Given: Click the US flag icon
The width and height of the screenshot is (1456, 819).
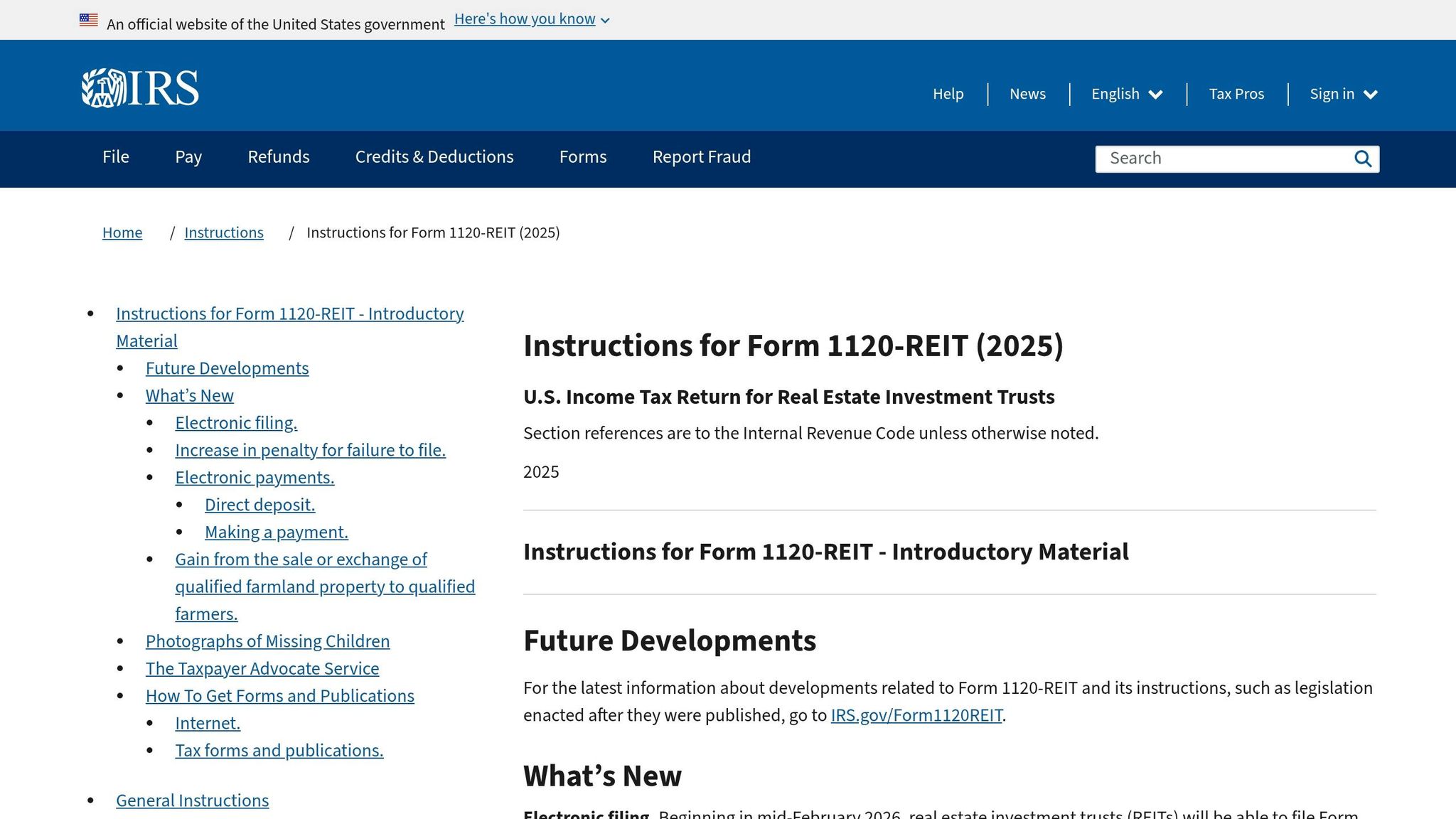Looking at the screenshot, I should coord(89,20).
